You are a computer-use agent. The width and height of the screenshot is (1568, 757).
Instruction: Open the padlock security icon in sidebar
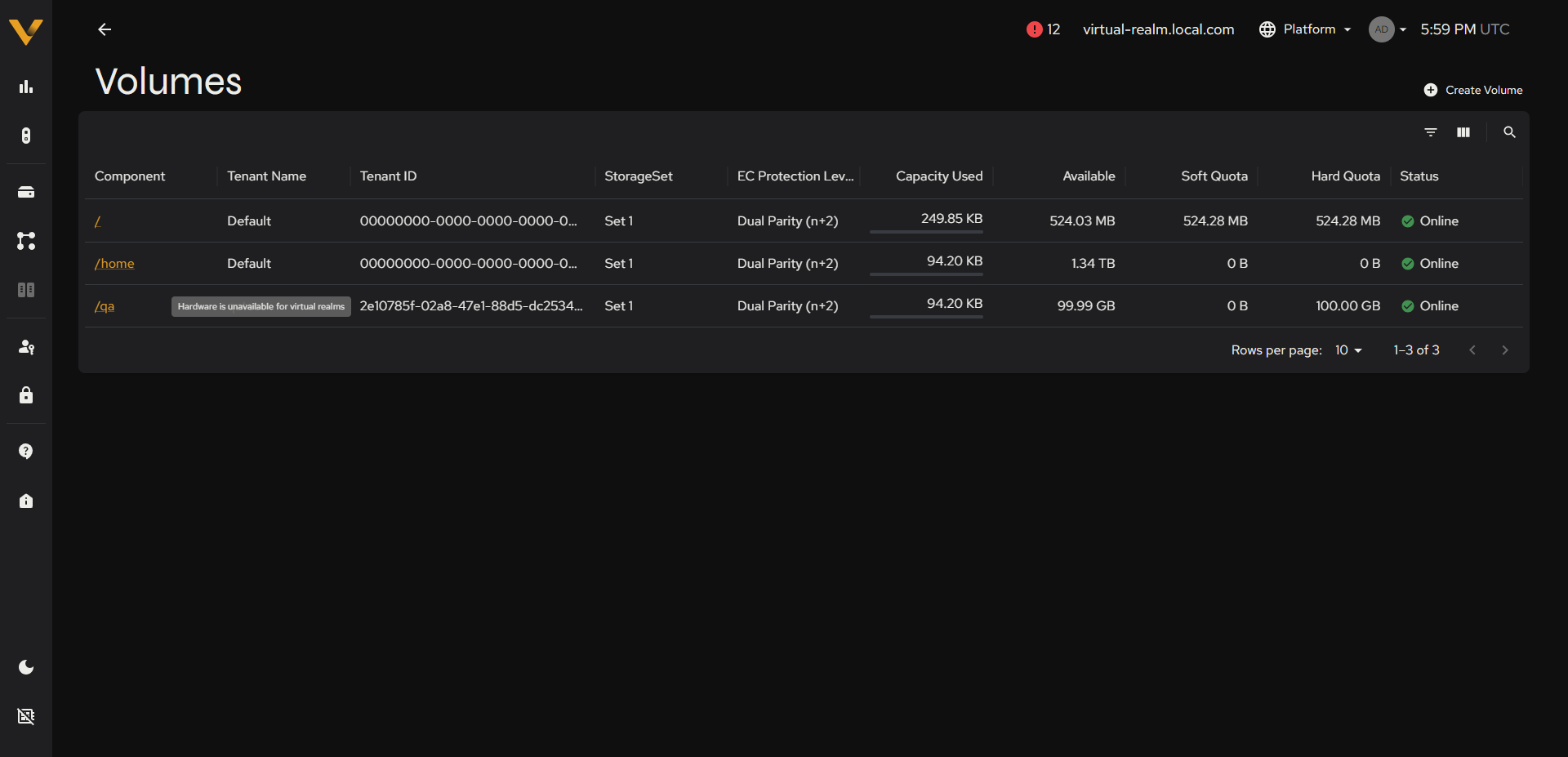[26, 395]
